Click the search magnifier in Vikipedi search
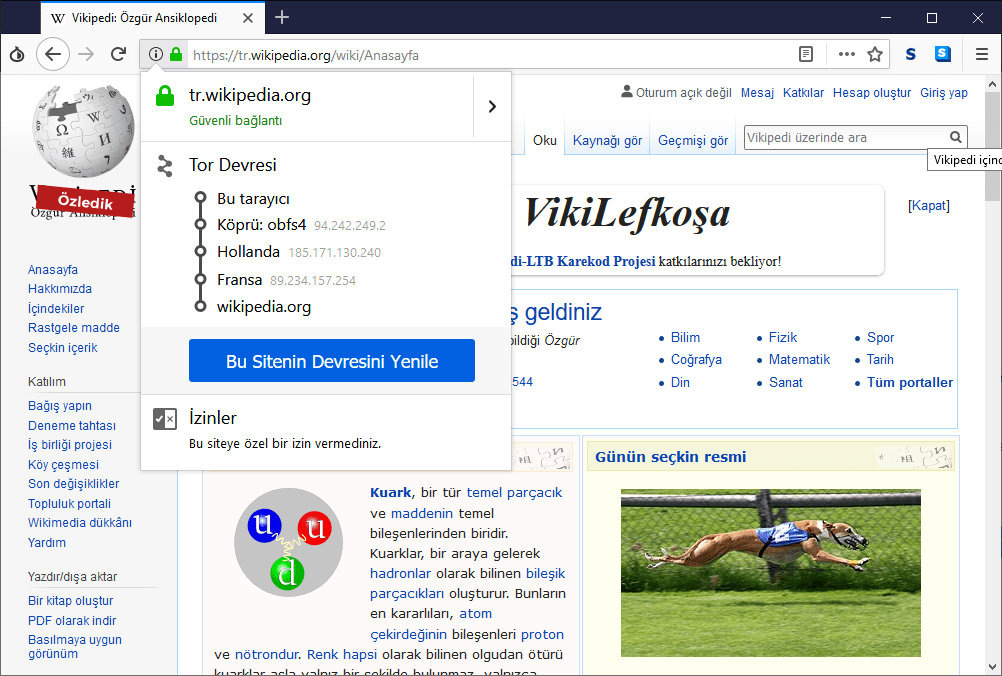This screenshot has height=676, width=1002. tap(956, 138)
